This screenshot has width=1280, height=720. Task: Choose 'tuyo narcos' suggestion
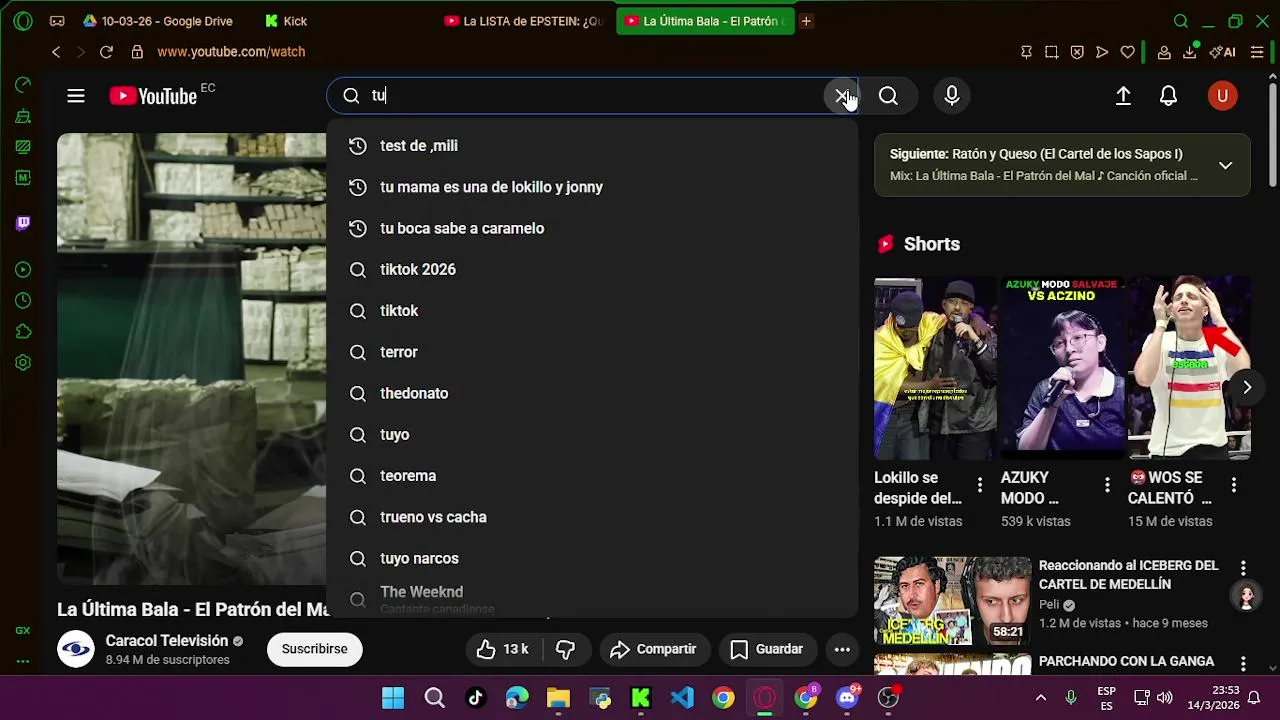pyautogui.click(x=592, y=558)
